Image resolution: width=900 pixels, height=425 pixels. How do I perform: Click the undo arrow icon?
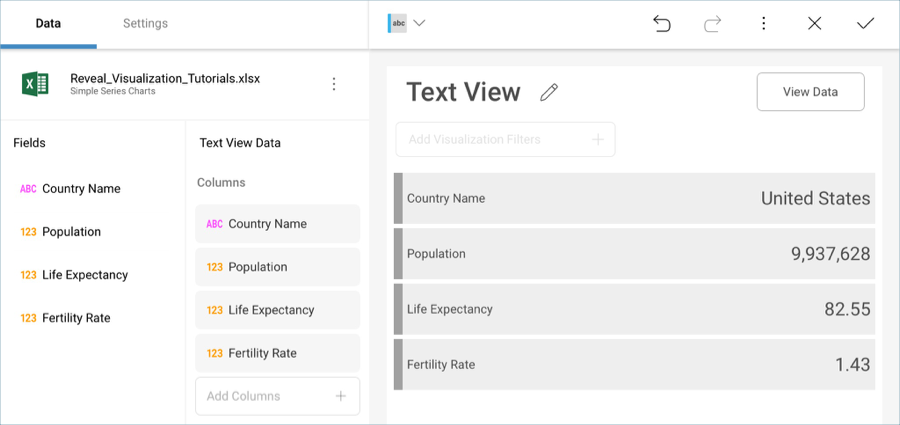(x=661, y=23)
